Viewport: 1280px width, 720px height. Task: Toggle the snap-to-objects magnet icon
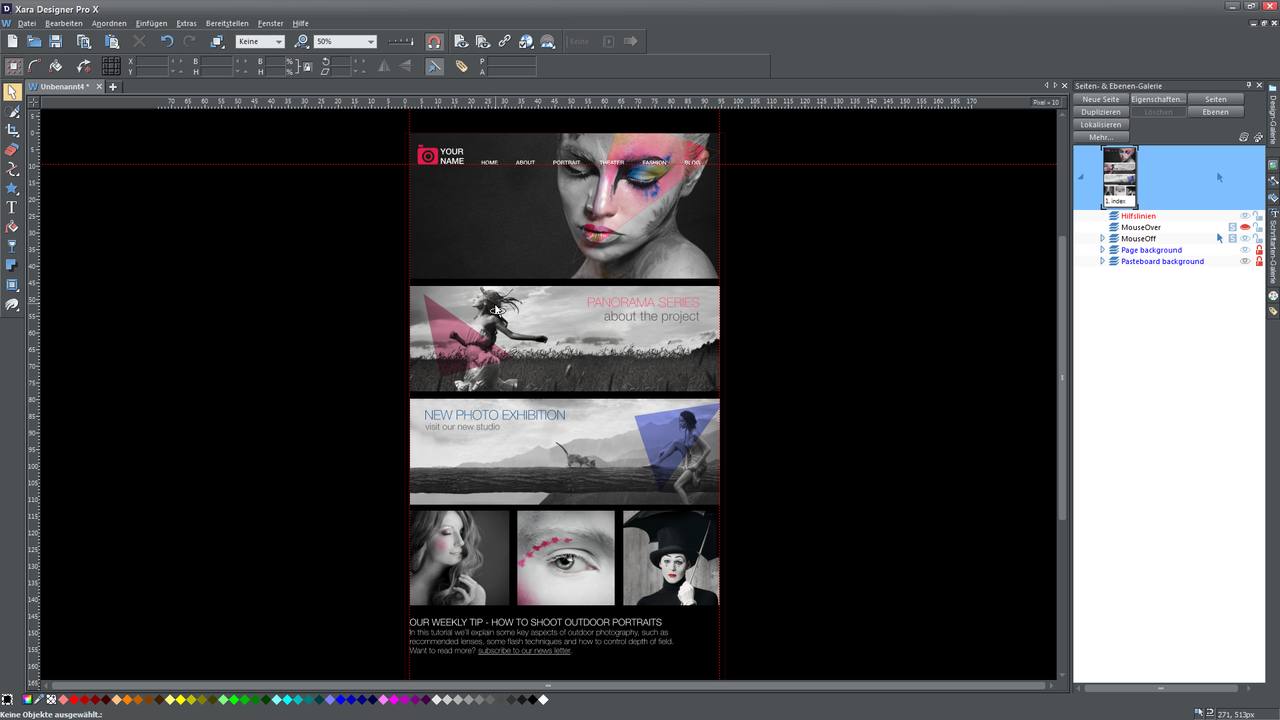tap(433, 41)
